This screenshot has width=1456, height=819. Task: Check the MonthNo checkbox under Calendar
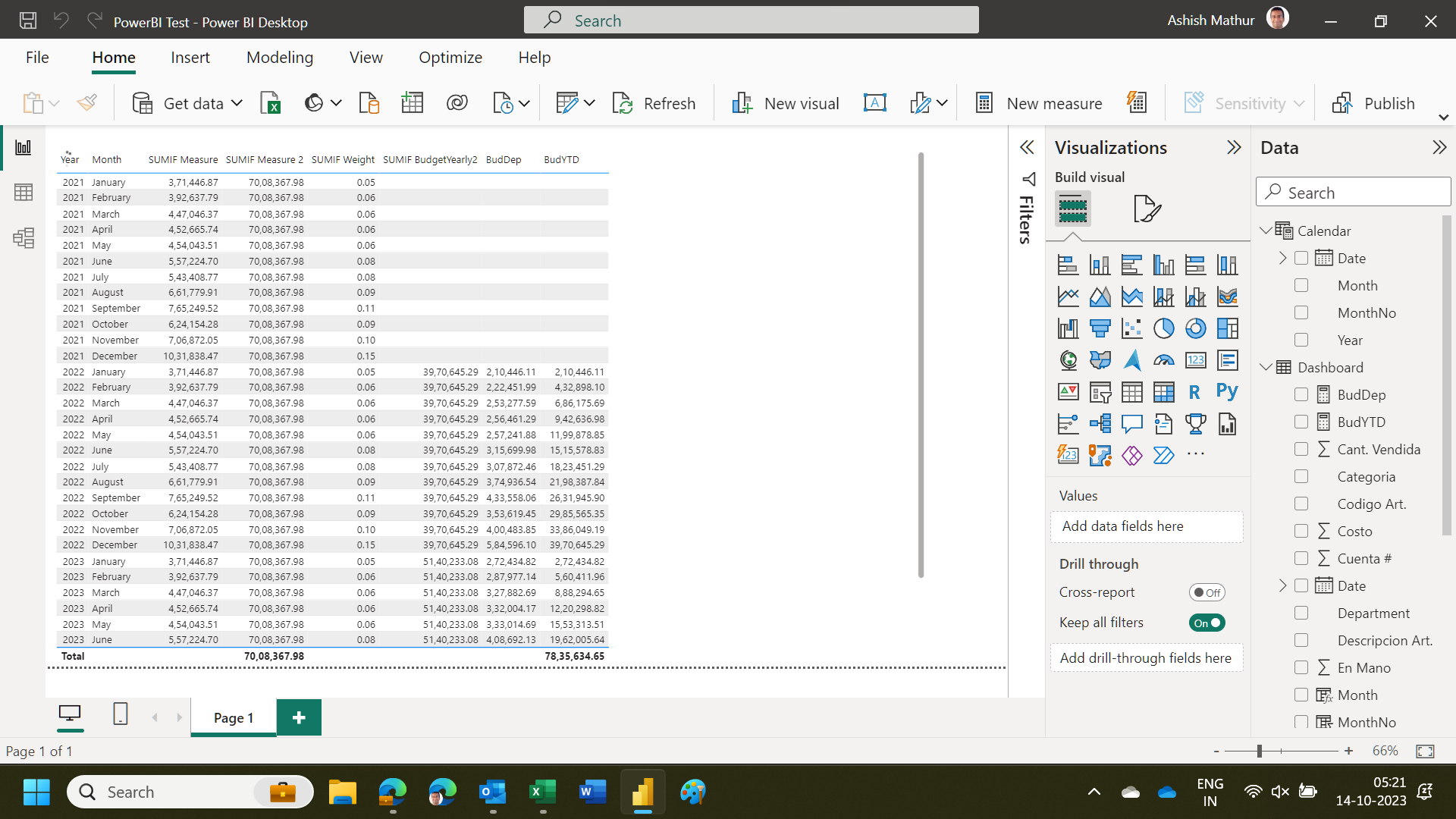coord(1301,312)
